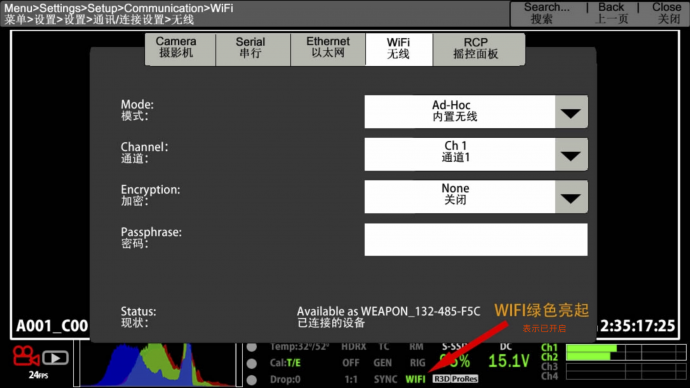The height and width of the screenshot is (388, 690).
Task: Click the OFF HDRX status value
Action: click(x=351, y=363)
